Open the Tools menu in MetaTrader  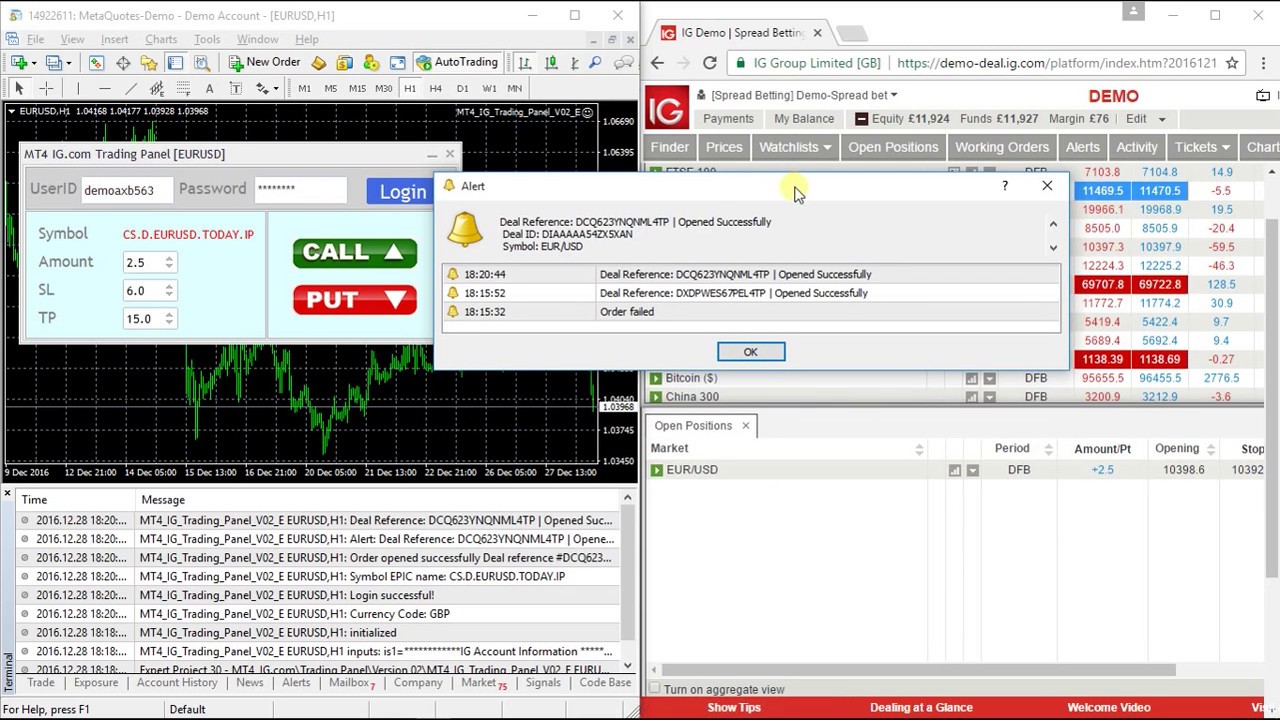tap(207, 39)
